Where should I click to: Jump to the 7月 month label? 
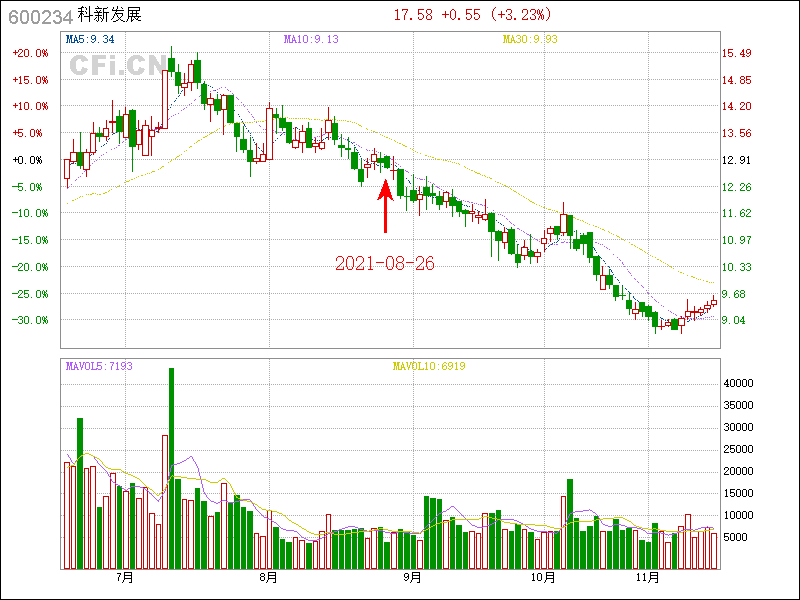coord(125,577)
